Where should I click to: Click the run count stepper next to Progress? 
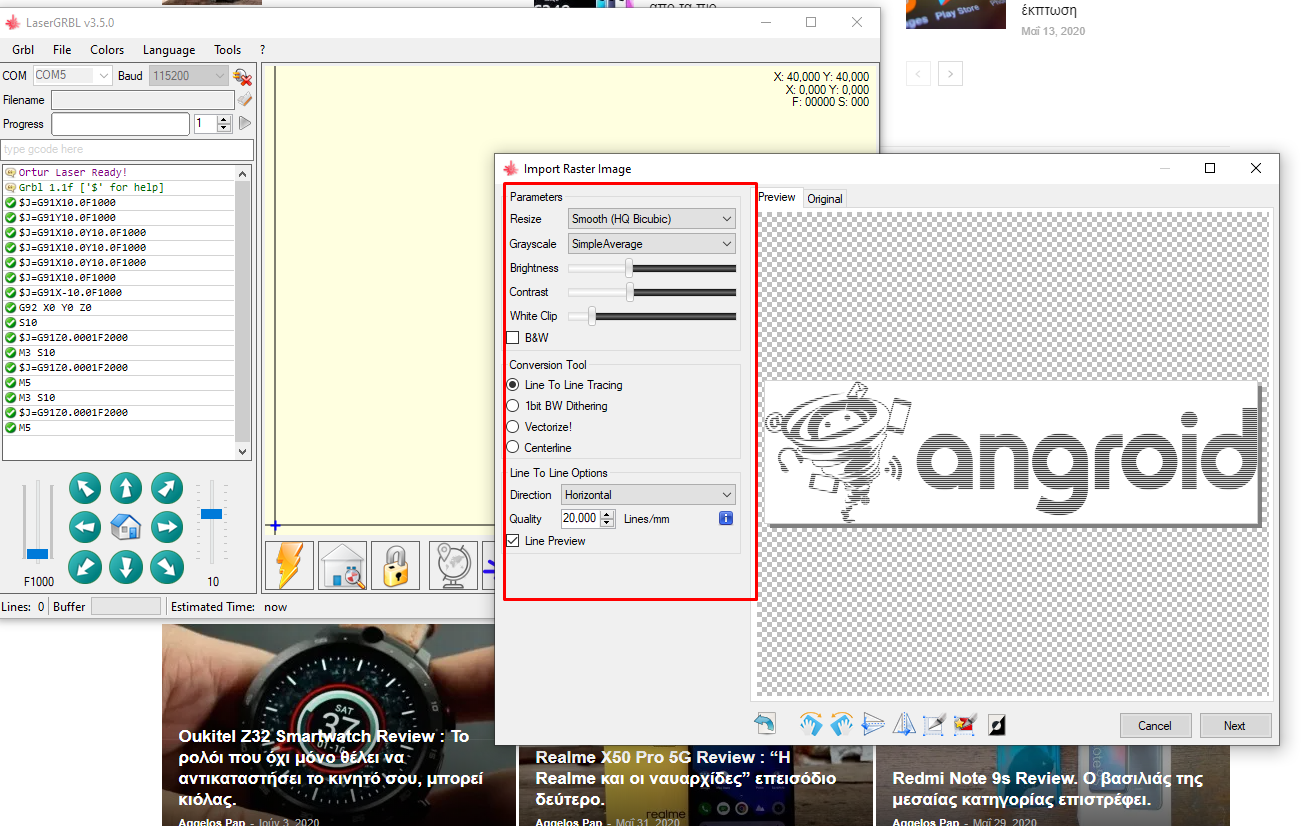tap(224, 124)
